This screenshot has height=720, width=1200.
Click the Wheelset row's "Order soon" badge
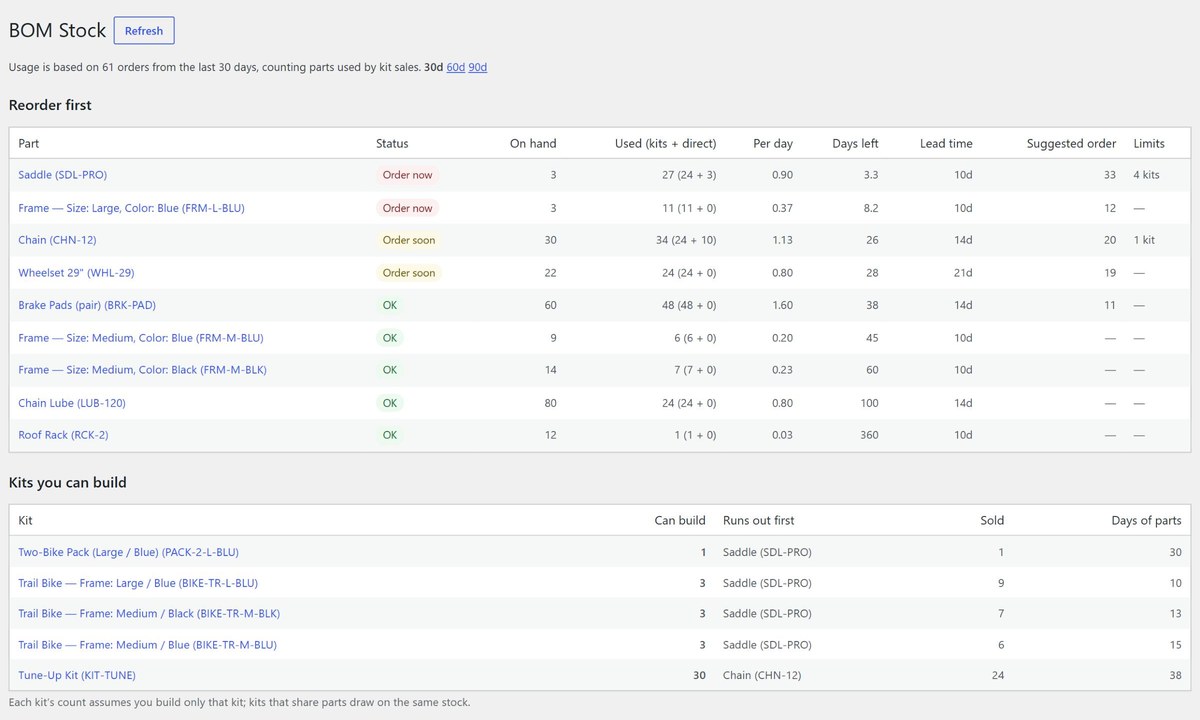[x=409, y=273]
